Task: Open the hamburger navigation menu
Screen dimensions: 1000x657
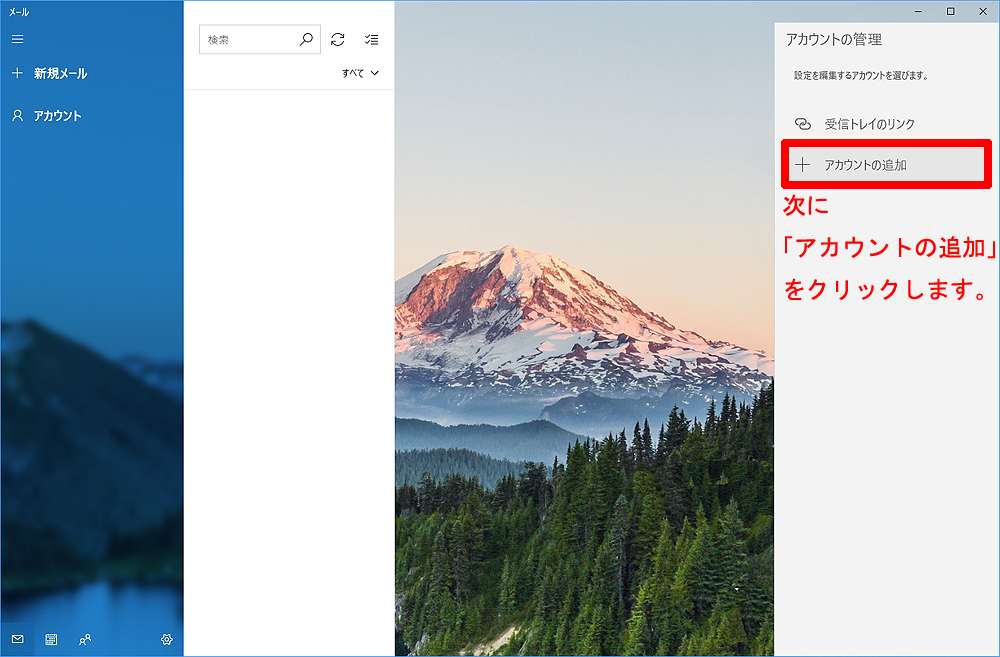Action: pyautogui.click(x=17, y=39)
